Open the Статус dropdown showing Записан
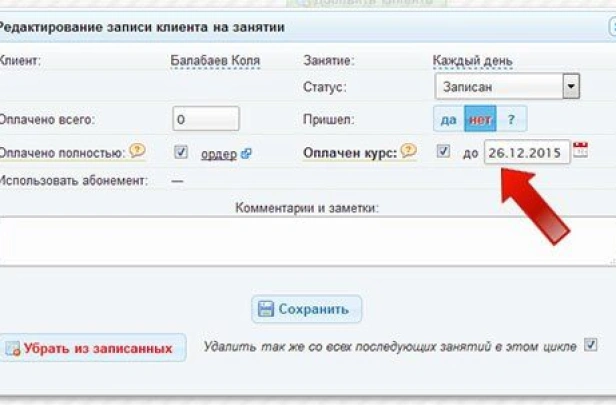Screen dimensions: 616x405 507,87
